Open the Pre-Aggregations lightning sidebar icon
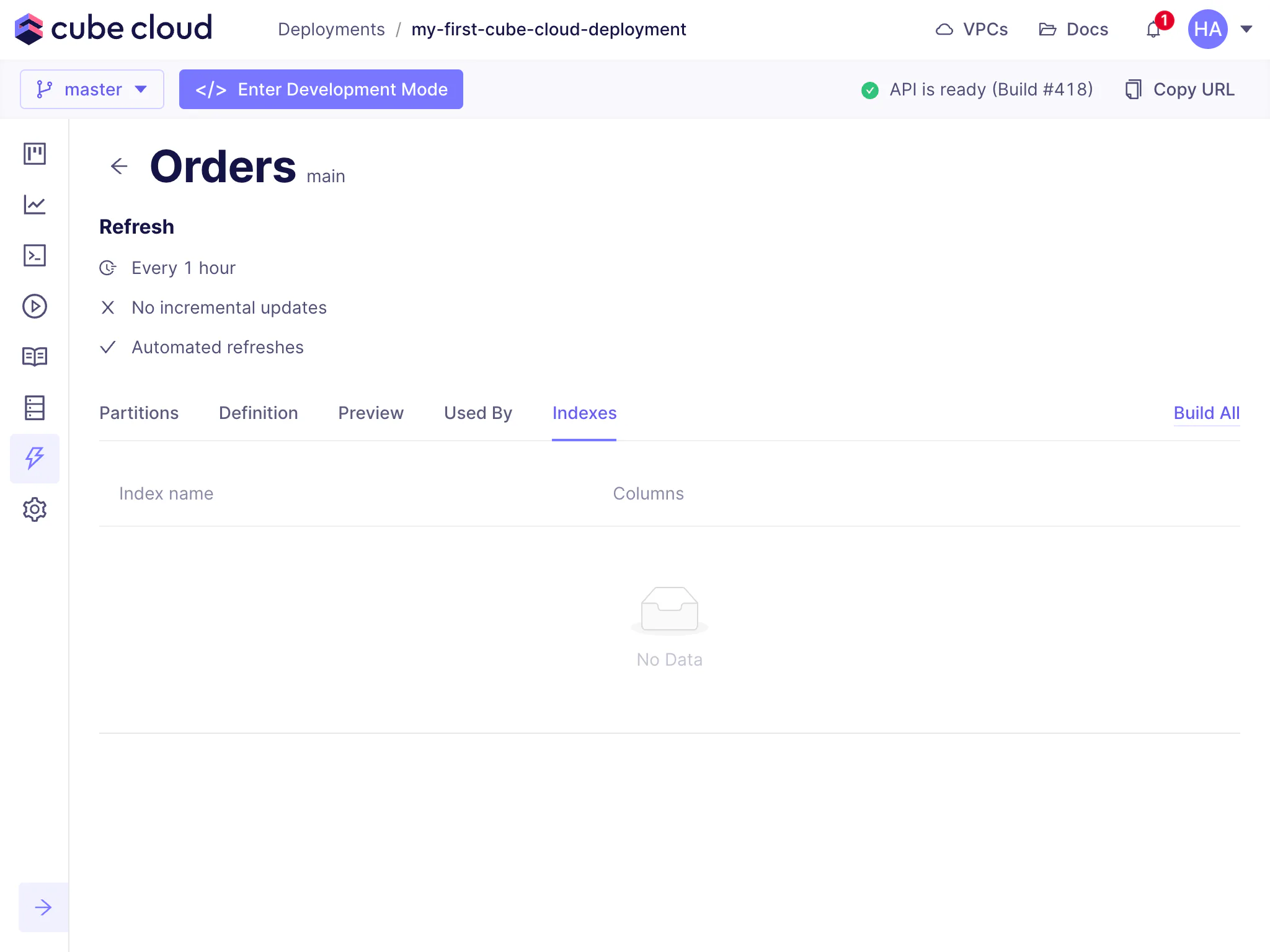The width and height of the screenshot is (1270, 952). click(x=35, y=459)
